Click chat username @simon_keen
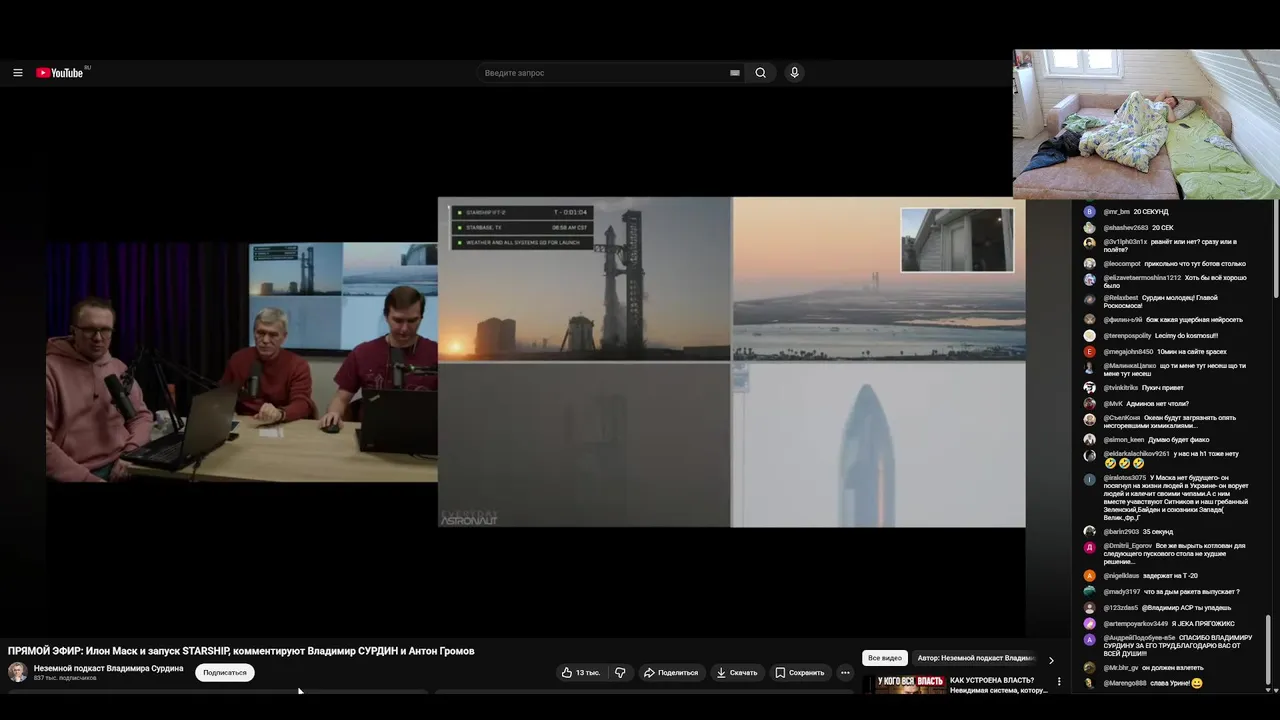The height and width of the screenshot is (720, 1280). pos(1124,440)
